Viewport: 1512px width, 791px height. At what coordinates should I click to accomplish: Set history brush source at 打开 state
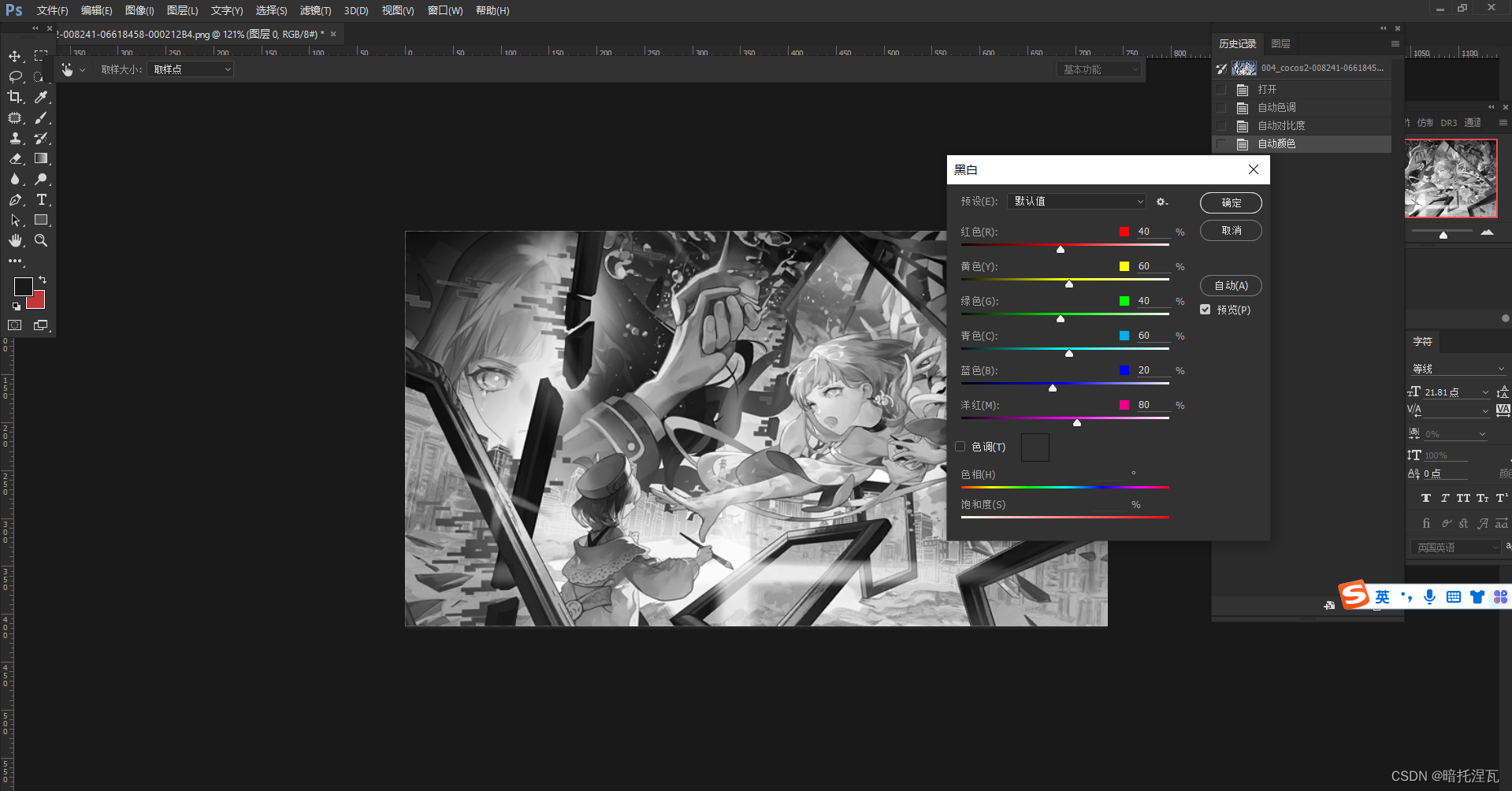(x=1222, y=90)
